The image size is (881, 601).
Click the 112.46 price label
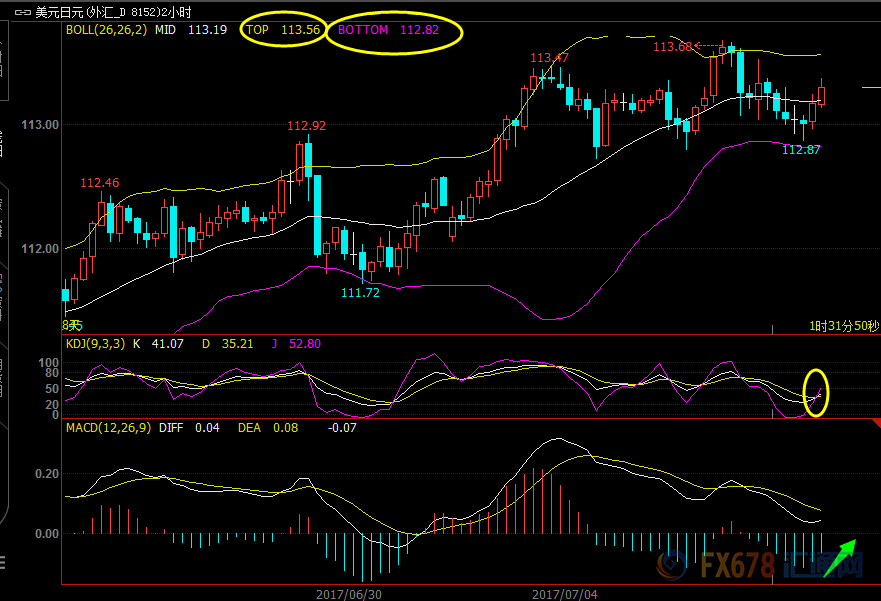pos(99,183)
